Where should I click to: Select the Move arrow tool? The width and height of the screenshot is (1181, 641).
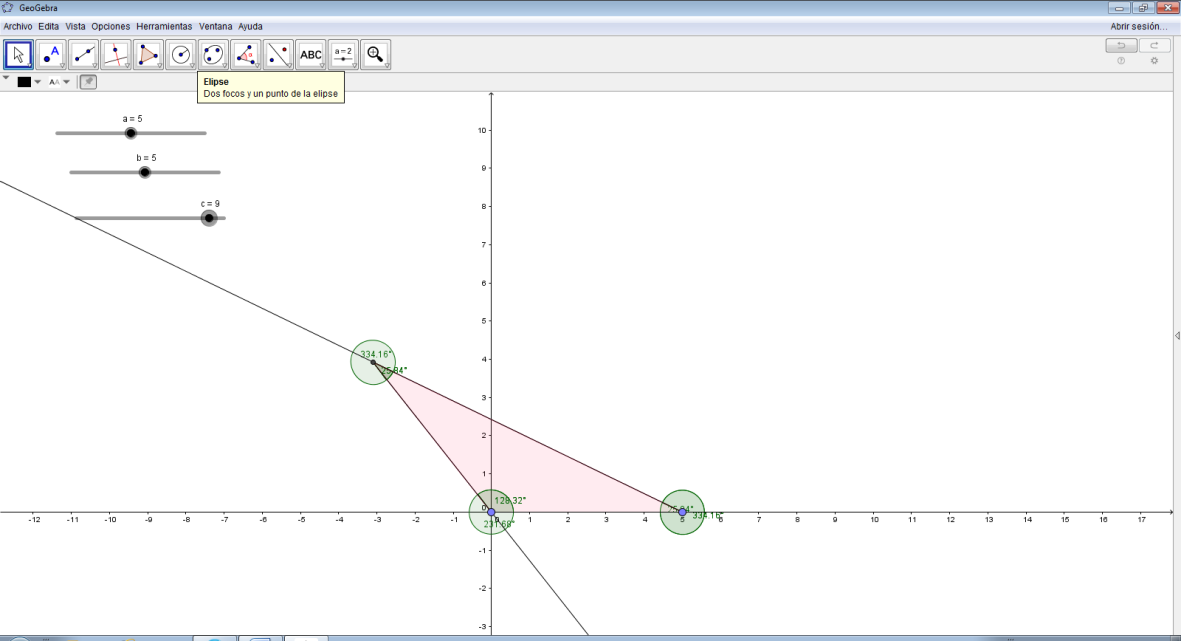click(x=19, y=55)
